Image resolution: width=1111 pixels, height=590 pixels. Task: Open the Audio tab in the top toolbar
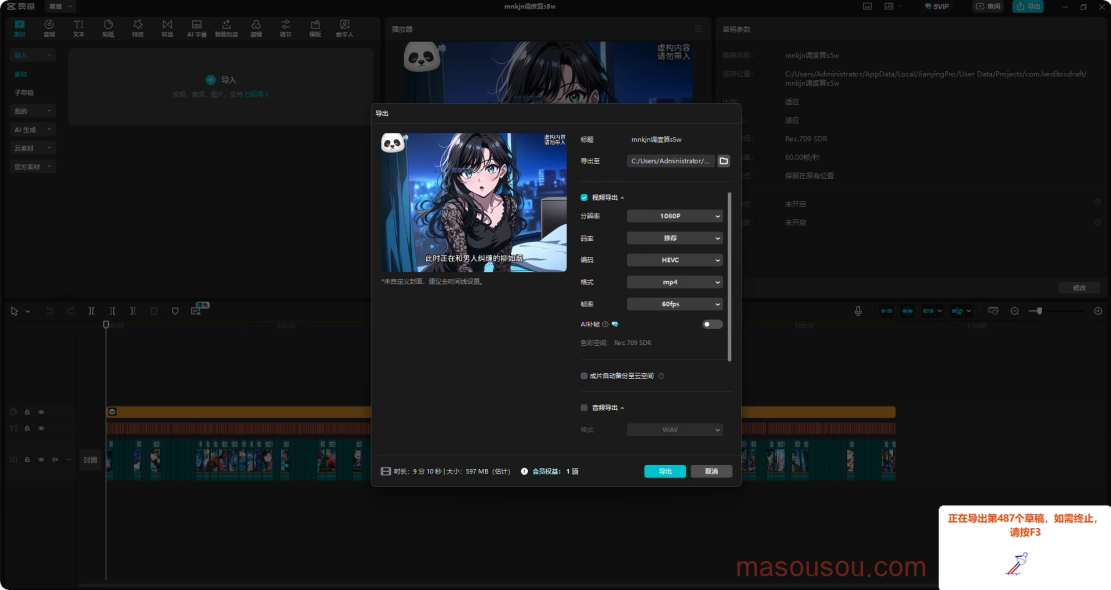pyautogui.click(x=49, y=28)
